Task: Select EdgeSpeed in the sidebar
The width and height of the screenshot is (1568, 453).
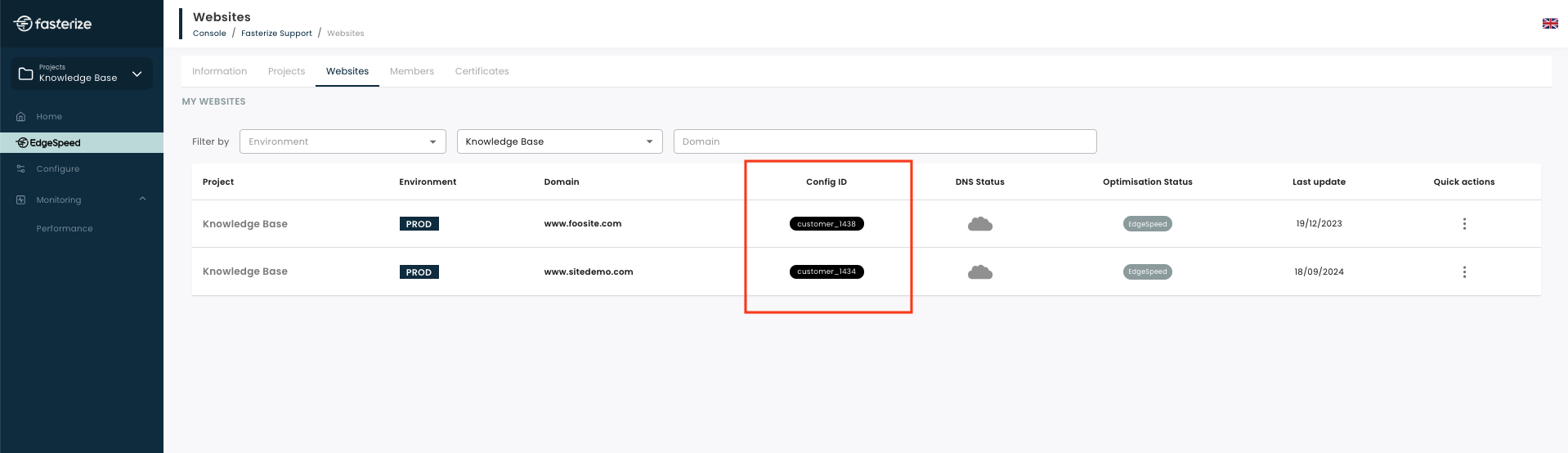Action: pyautogui.click(x=82, y=143)
